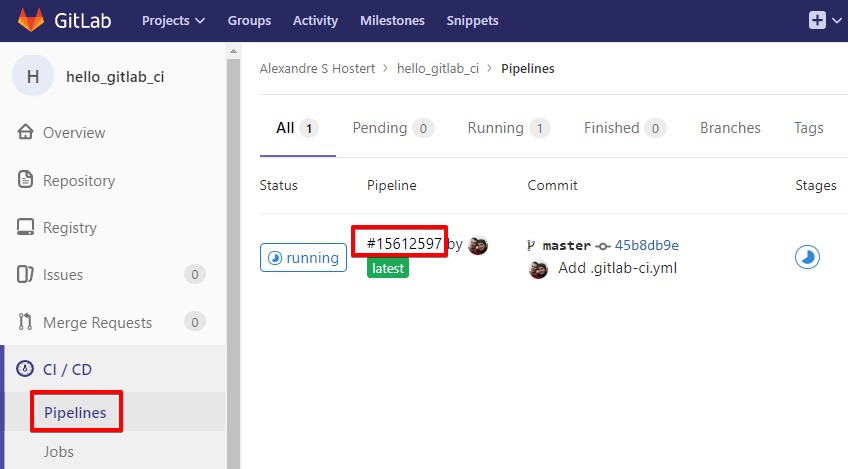
Task: Select the Repository sidebar icon
Action: 27,181
